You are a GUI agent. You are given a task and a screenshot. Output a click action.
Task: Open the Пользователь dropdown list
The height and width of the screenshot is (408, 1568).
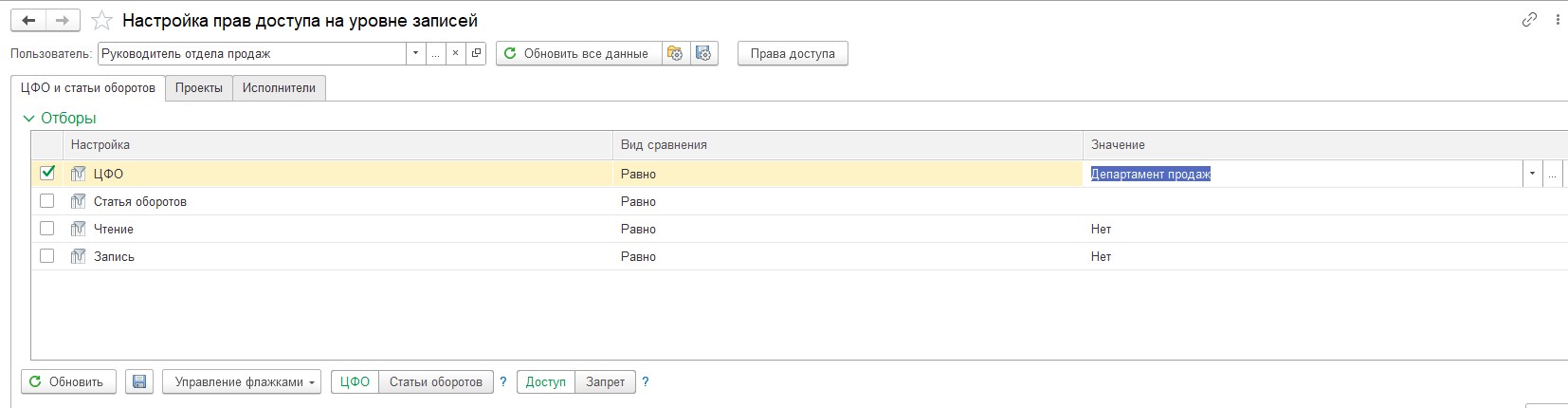(415, 53)
